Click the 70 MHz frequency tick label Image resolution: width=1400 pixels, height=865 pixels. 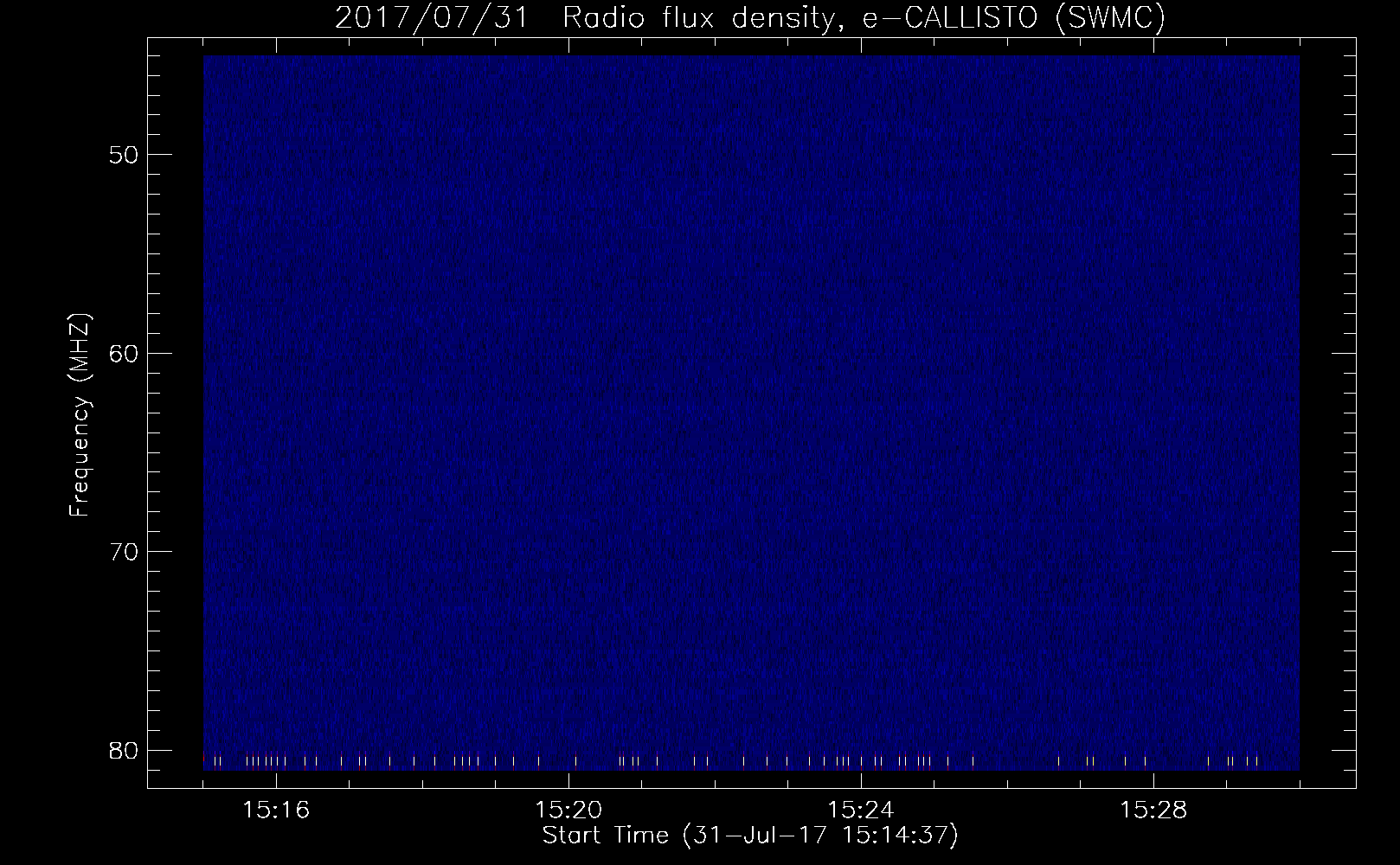click(123, 551)
